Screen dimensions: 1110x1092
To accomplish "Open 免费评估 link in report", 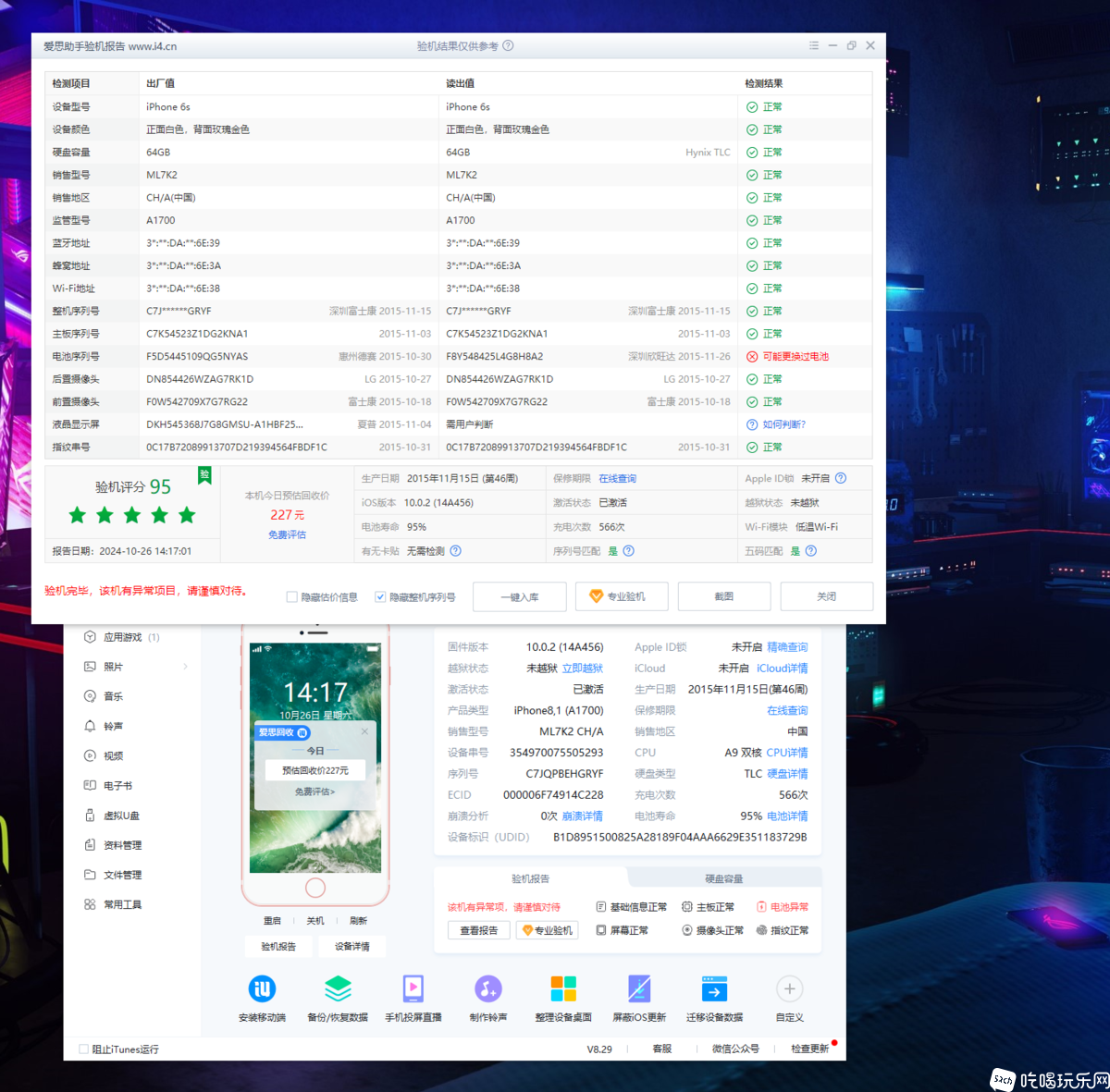I will 287,534.
